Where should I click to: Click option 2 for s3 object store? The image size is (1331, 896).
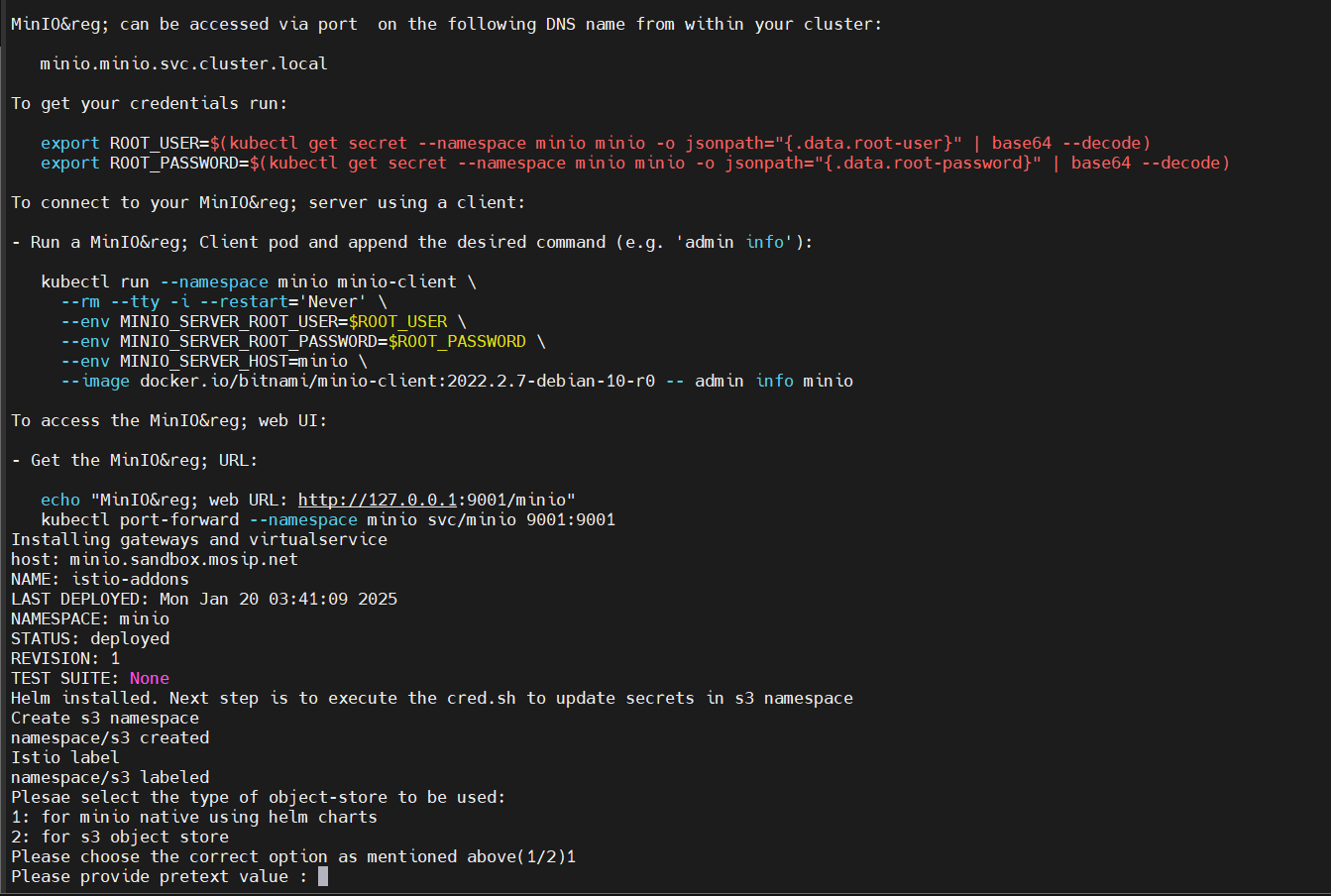pos(119,837)
